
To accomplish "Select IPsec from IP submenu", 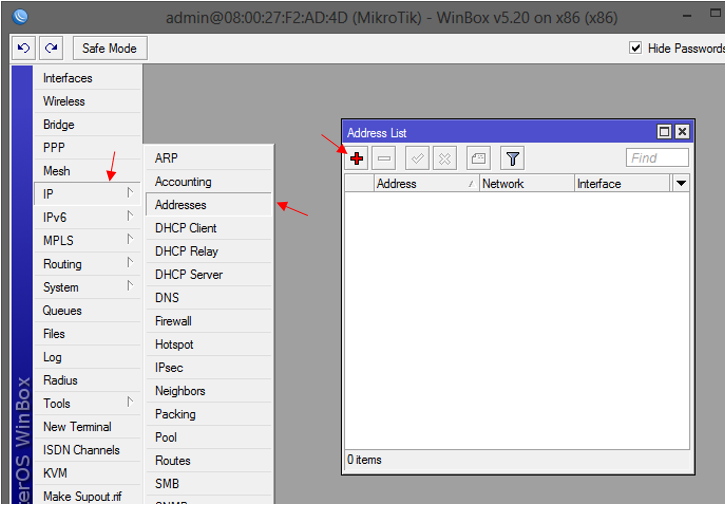I will coord(209,367).
